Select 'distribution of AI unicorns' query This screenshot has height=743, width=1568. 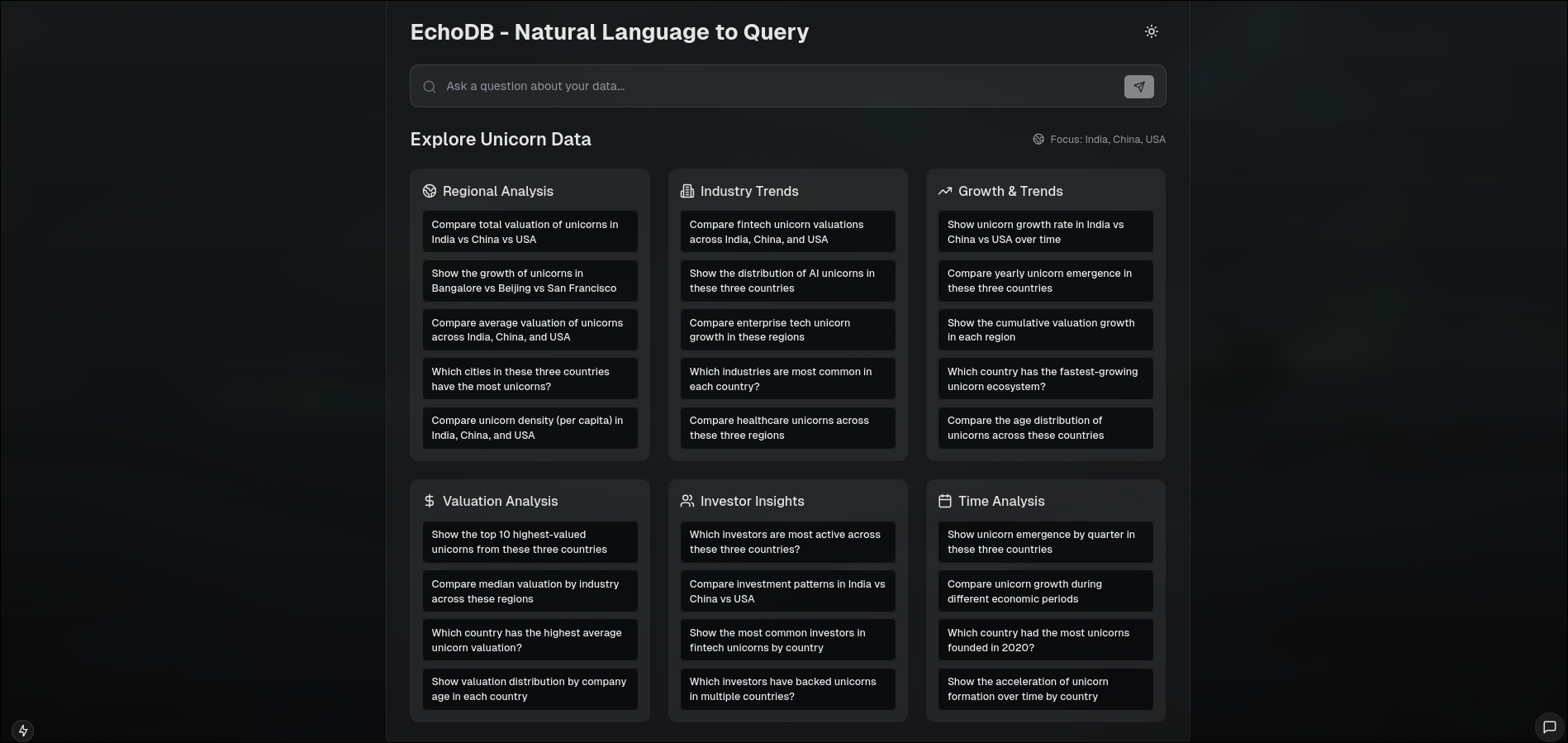[x=787, y=281]
